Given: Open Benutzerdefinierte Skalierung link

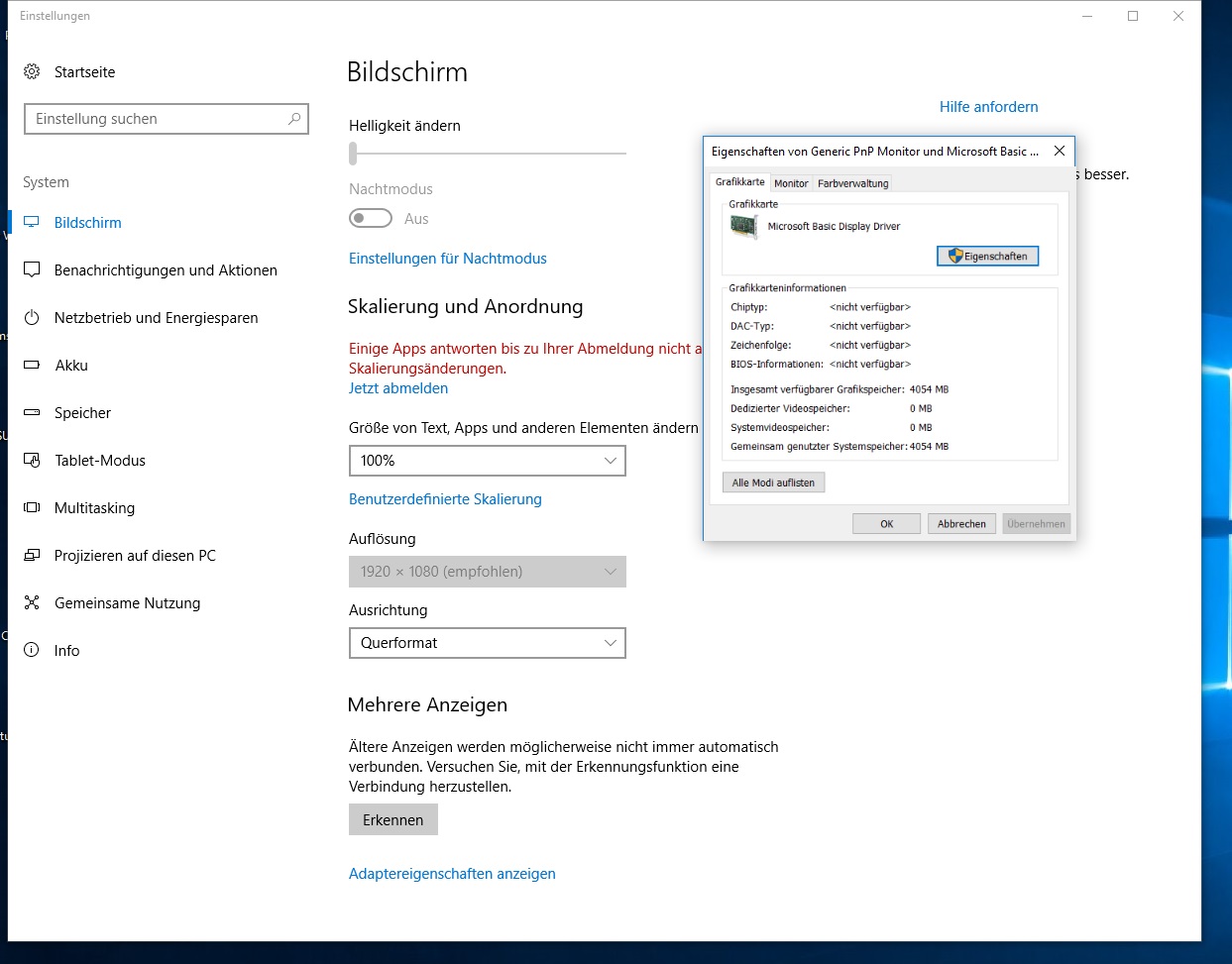Looking at the screenshot, I should point(445,499).
